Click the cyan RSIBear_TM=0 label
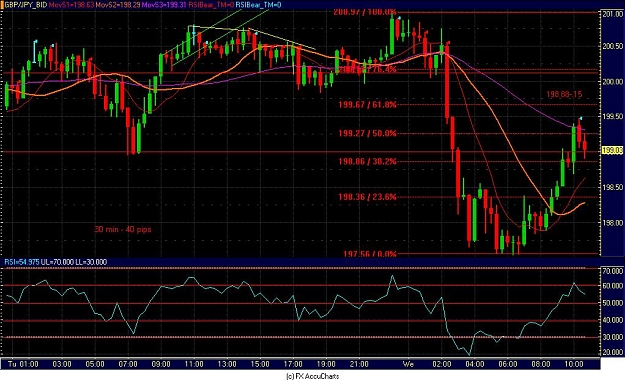Viewport: 625px width, 380px height. (258, 5)
